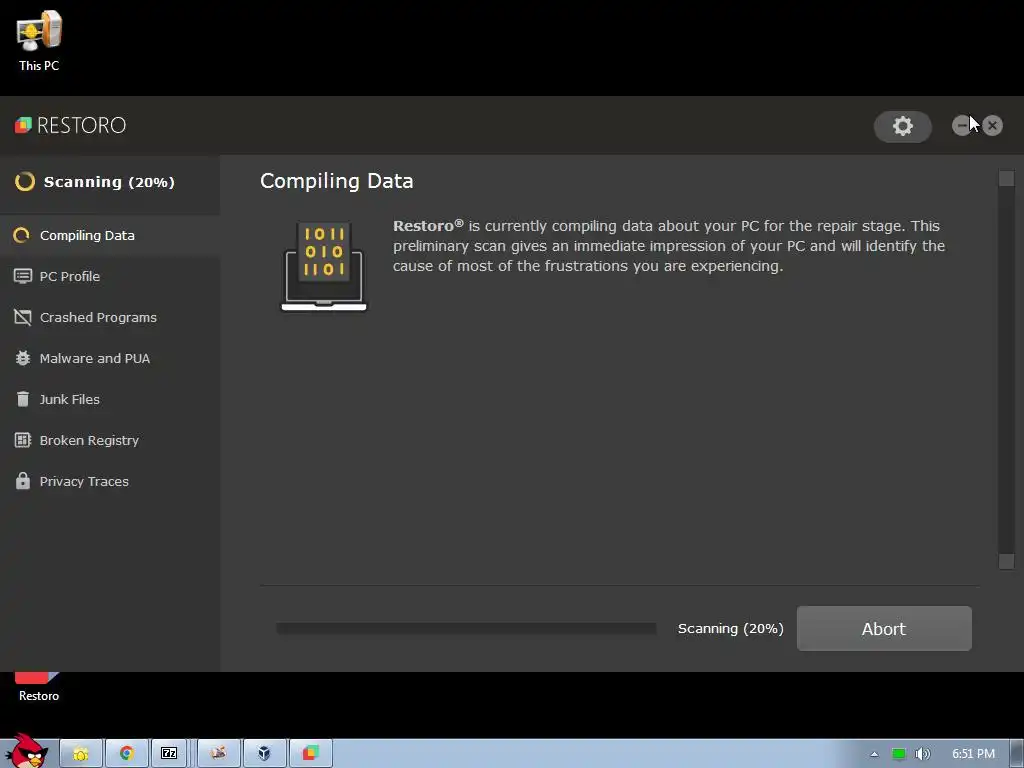The image size is (1024, 768).
Task: Click the Scanning (20%) spinner icon in the sidebar
Action: tap(25, 182)
